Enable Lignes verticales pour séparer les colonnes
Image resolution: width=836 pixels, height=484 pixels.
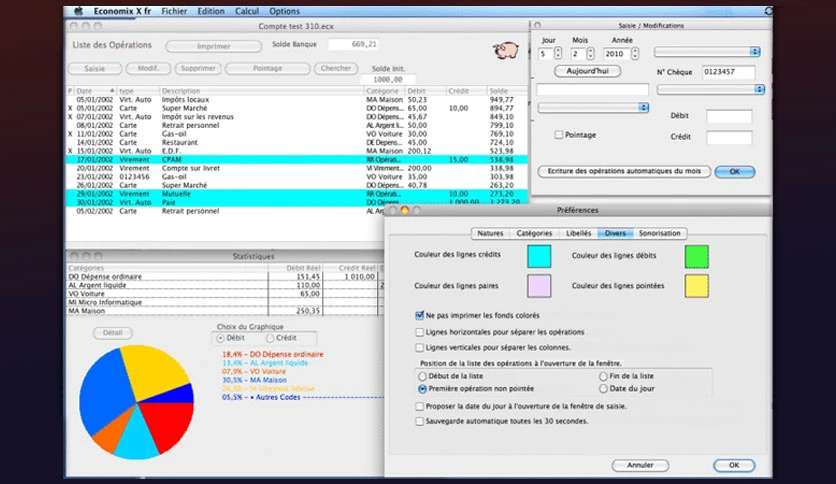click(420, 348)
